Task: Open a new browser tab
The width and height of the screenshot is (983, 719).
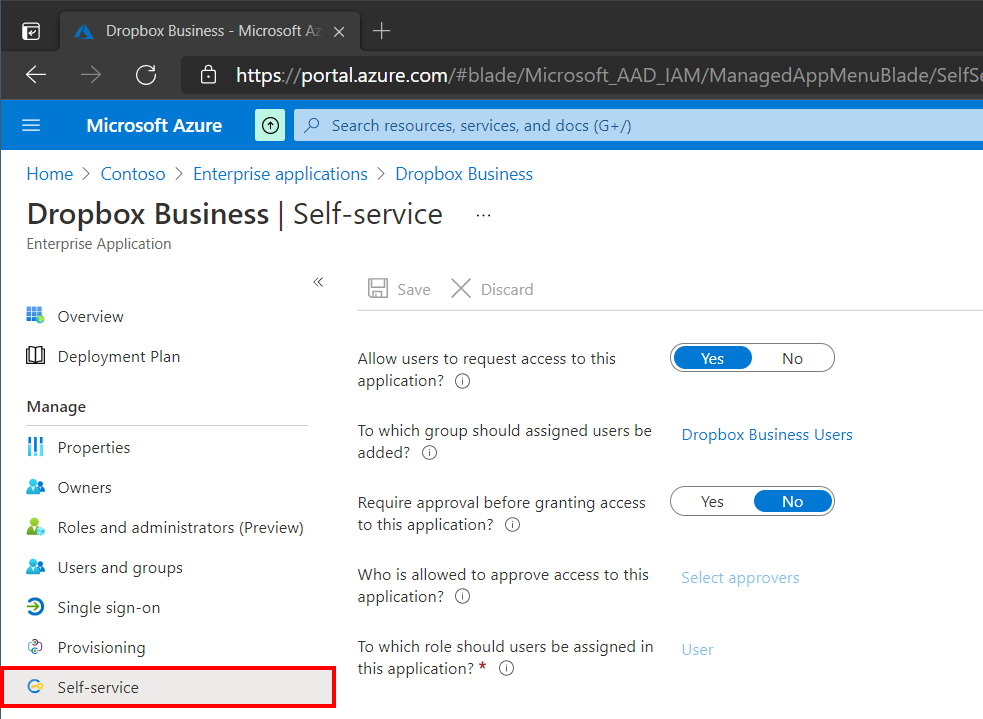Action: click(x=381, y=31)
